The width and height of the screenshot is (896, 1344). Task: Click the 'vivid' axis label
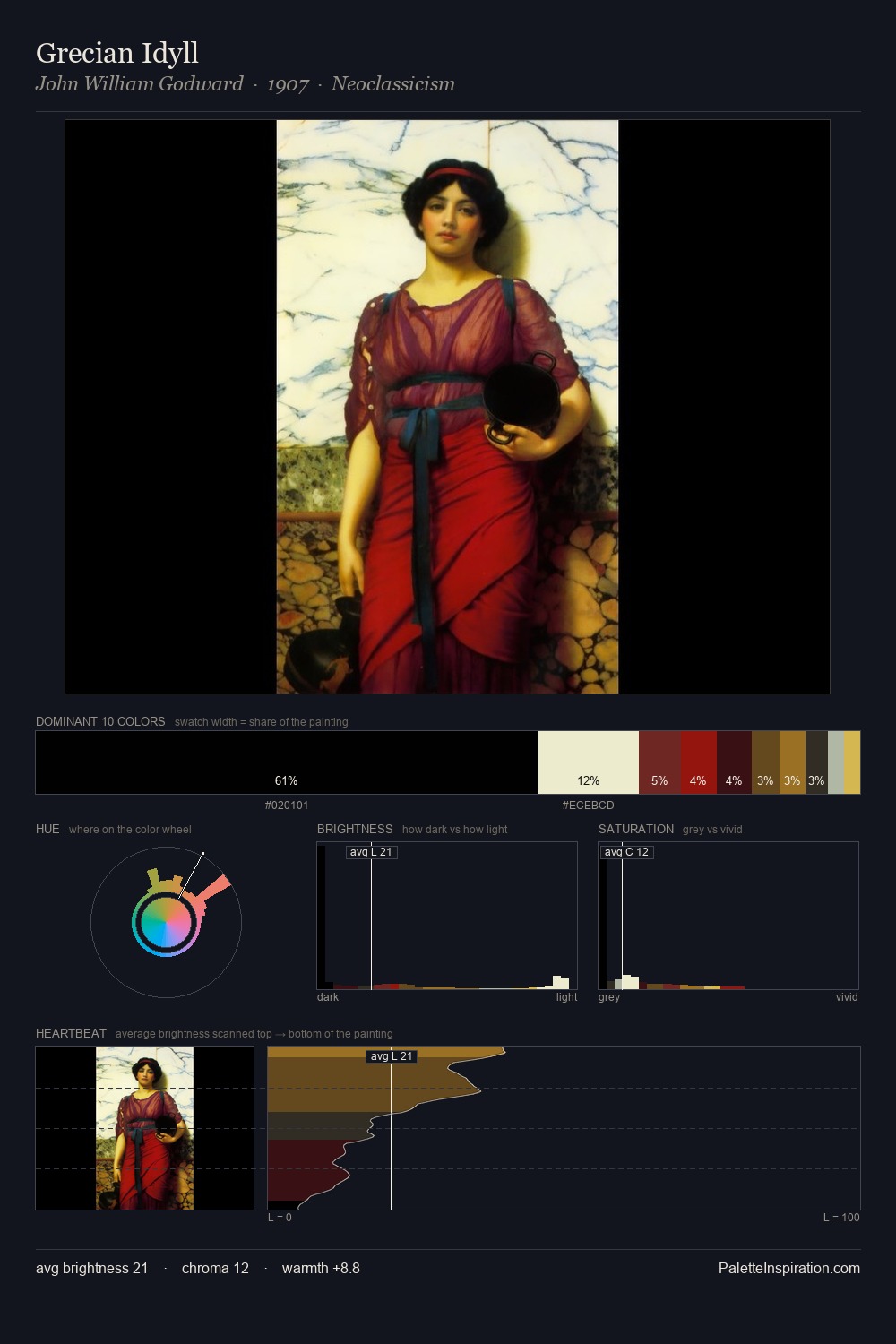point(847,997)
